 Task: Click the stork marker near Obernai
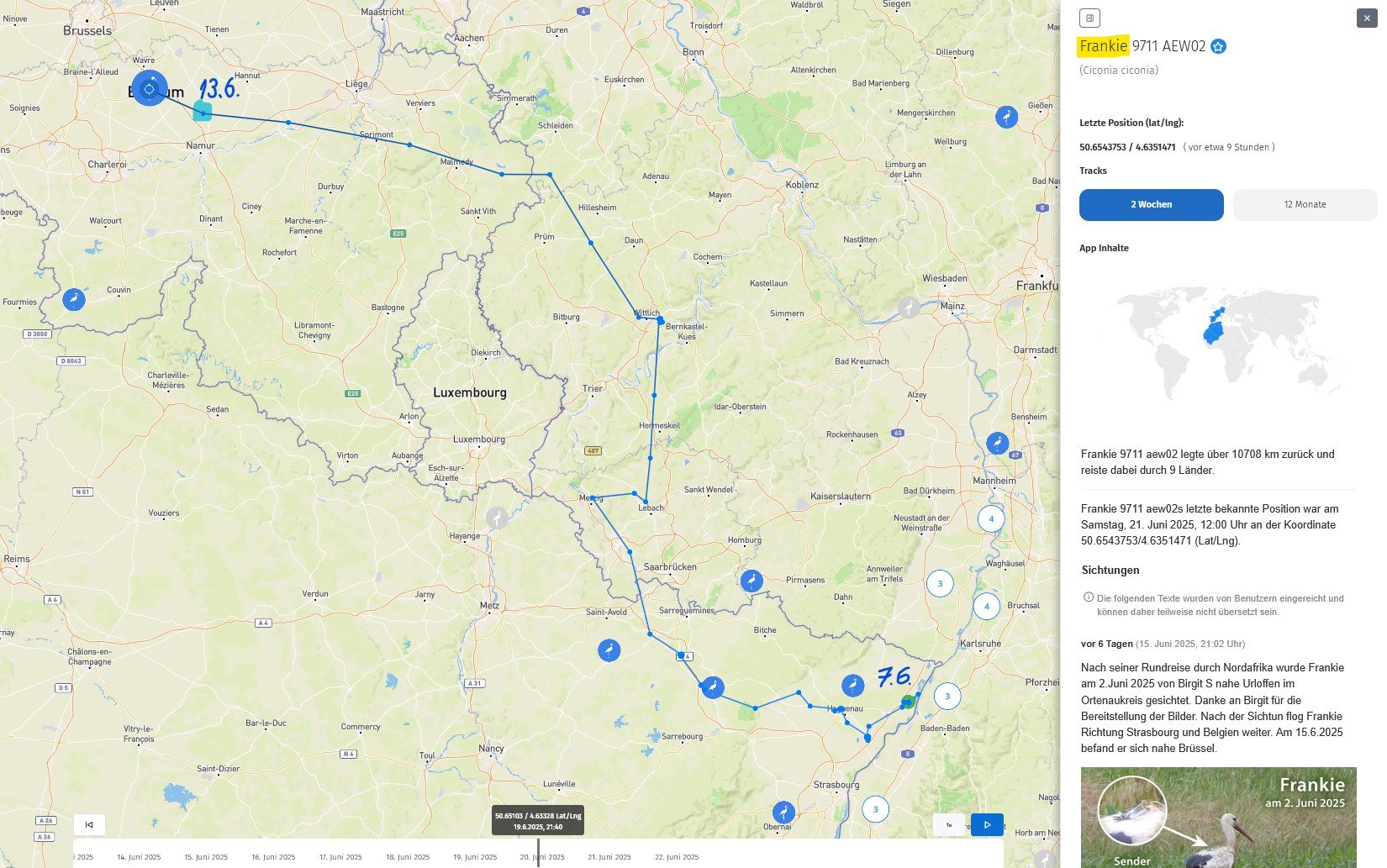point(783,812)
